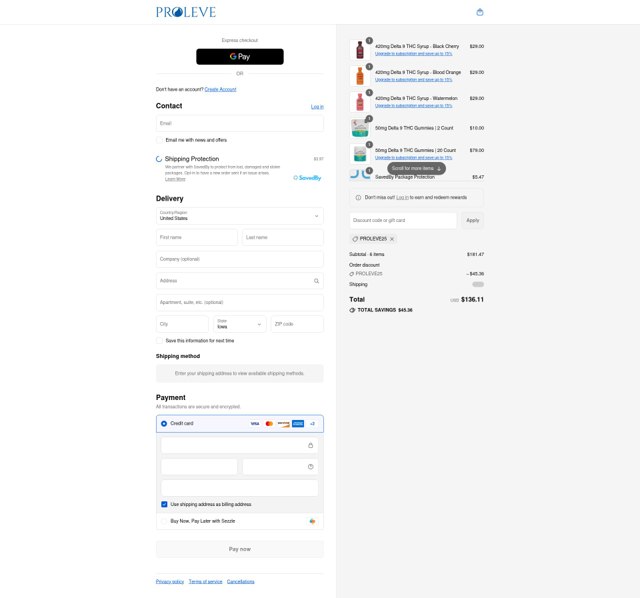
Task: Click the Visa card icon
Action: tap(255, 424)
